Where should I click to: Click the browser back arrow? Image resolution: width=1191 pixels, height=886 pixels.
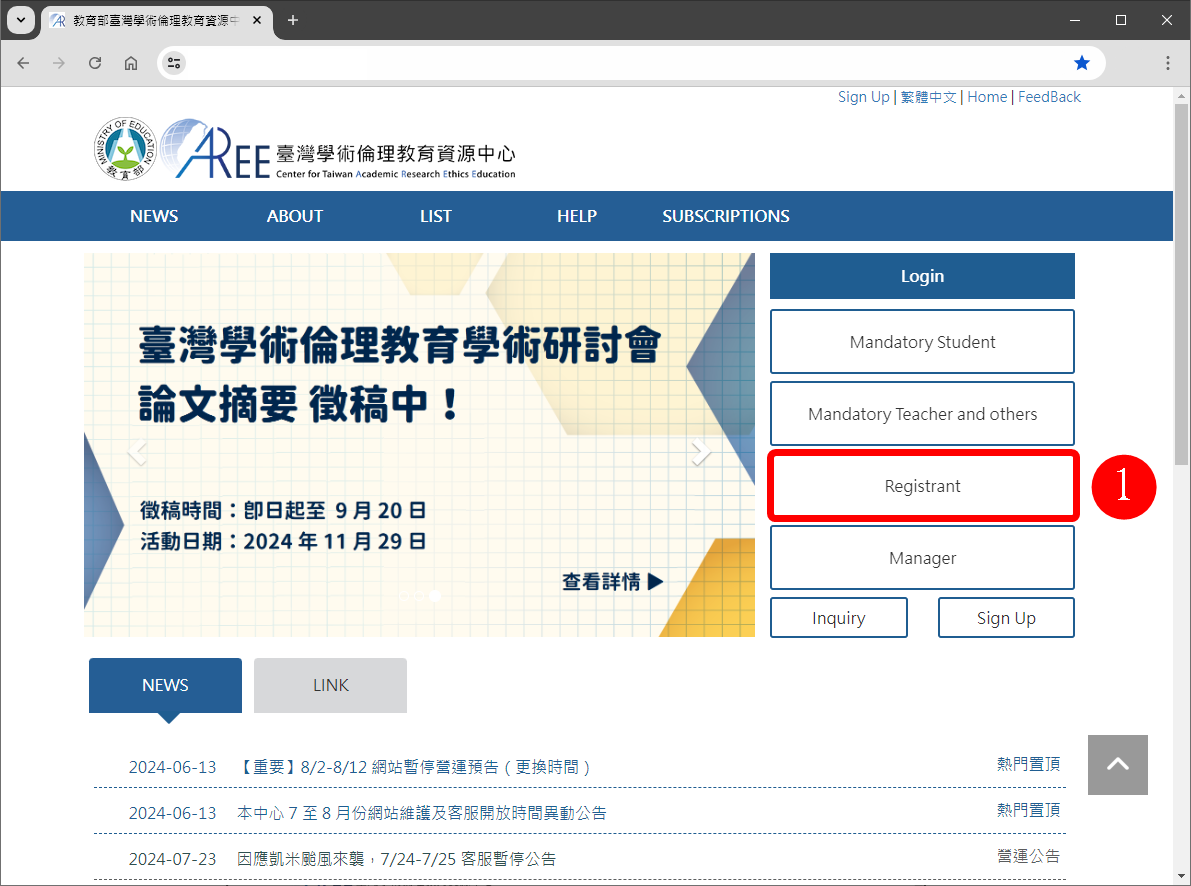click(24, 63)
